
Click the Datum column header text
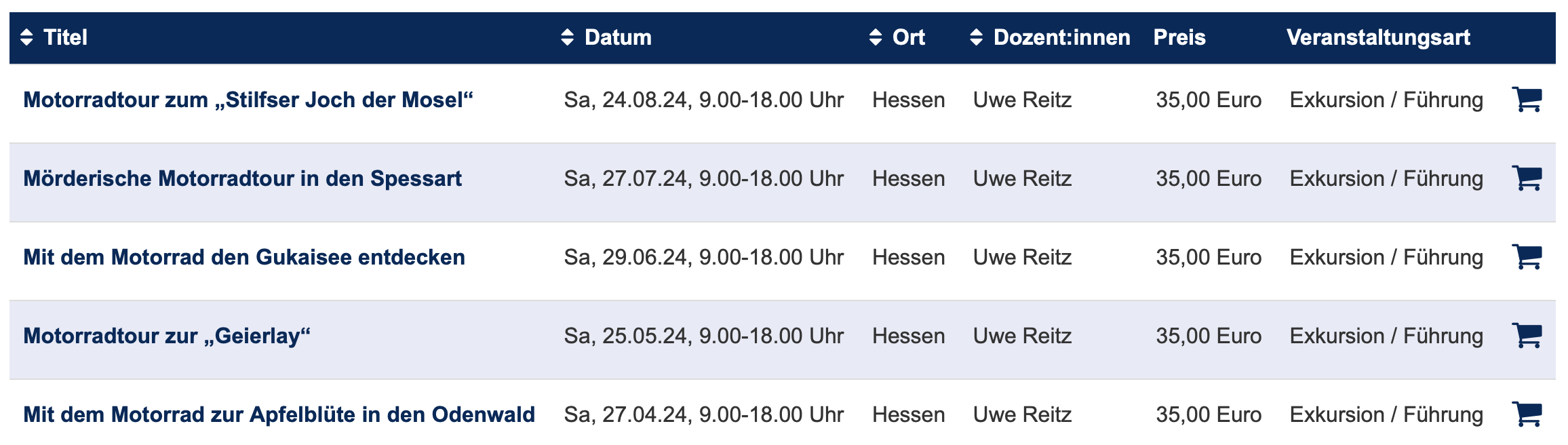coord(618,37)
